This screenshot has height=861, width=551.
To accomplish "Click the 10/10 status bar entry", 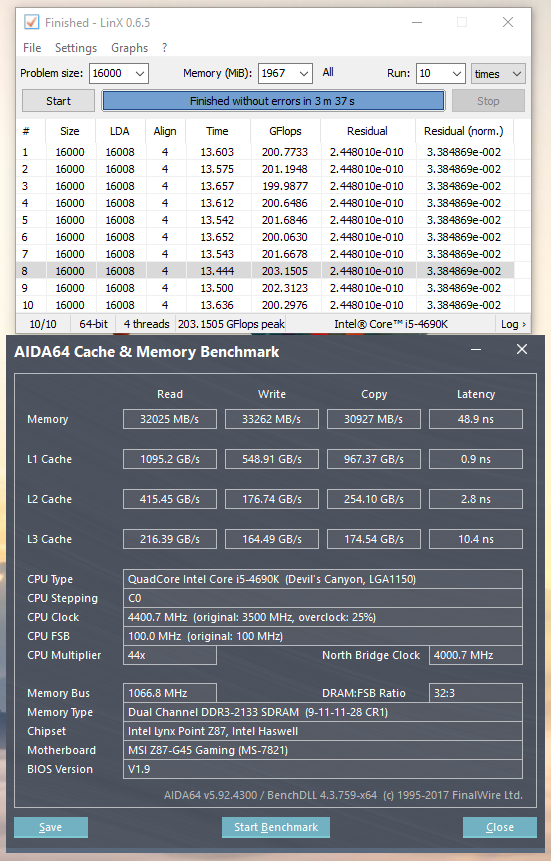I will (x=43, y=324).
